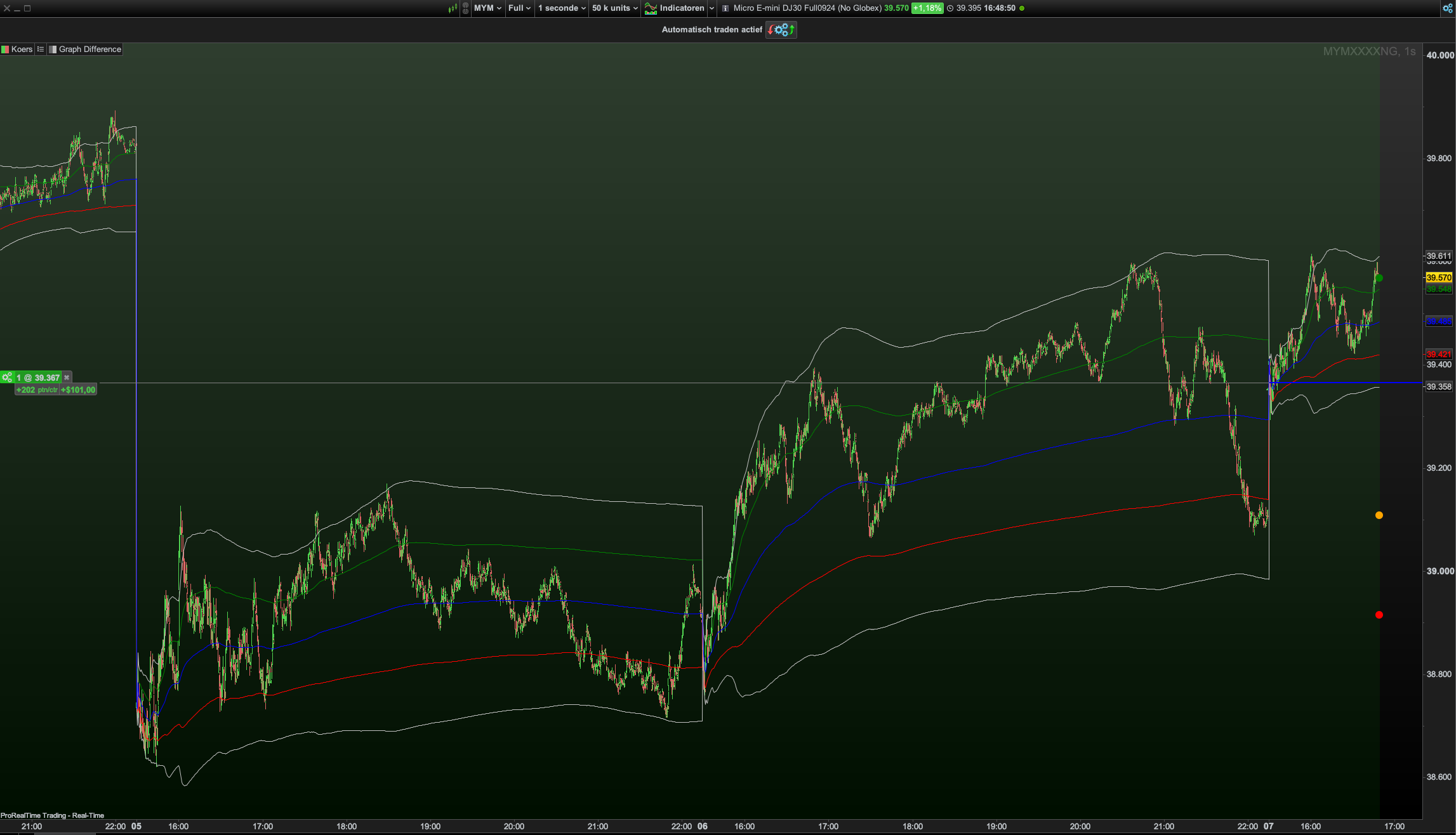Open the Full session dropdown

click(519, 8)
